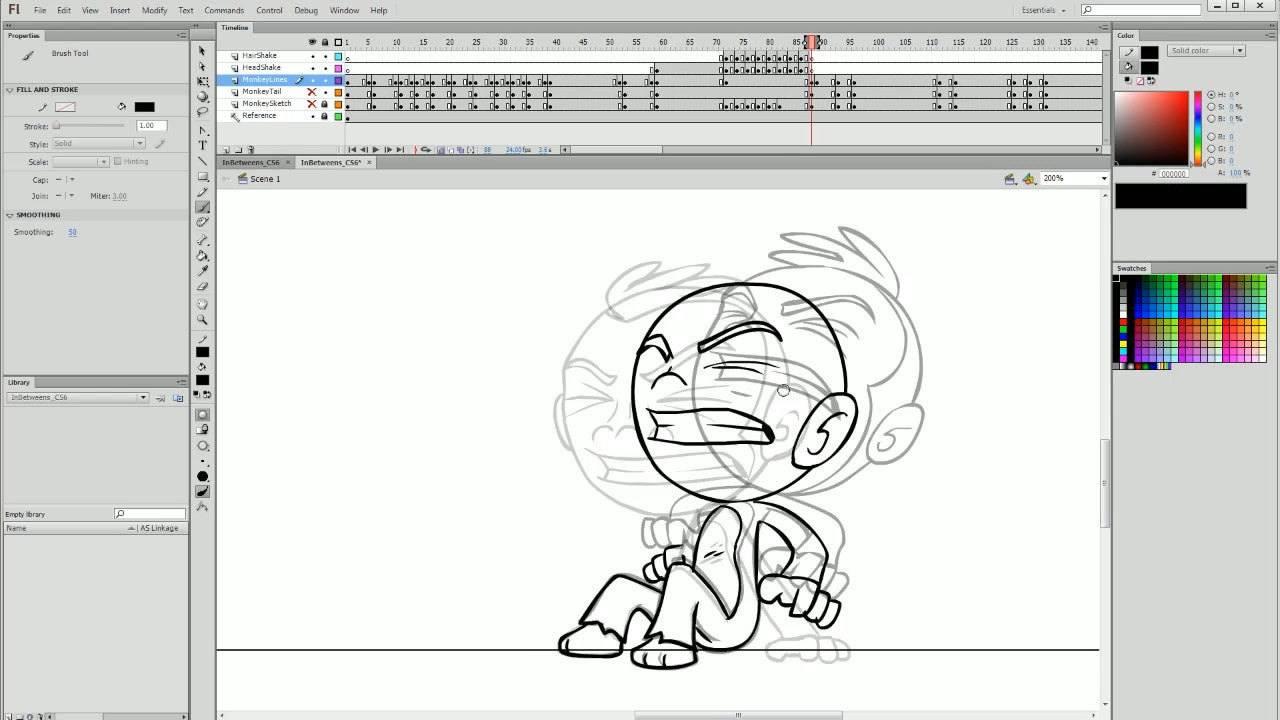The image size is (1280, 720).
Task: Choose the Eyedropper tool
Action: point(202,271)
